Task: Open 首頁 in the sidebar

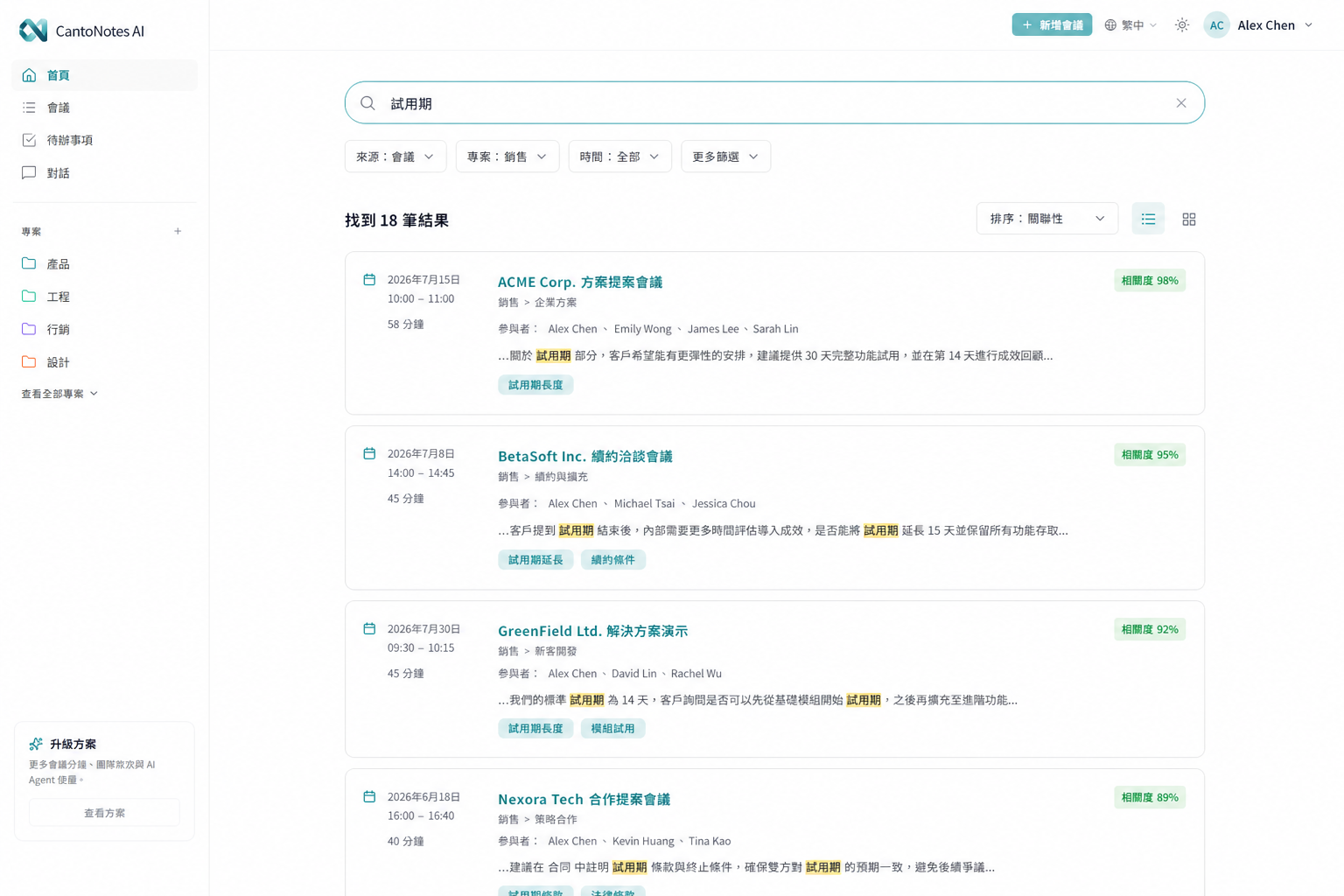Action: click(x=104, y=75)
